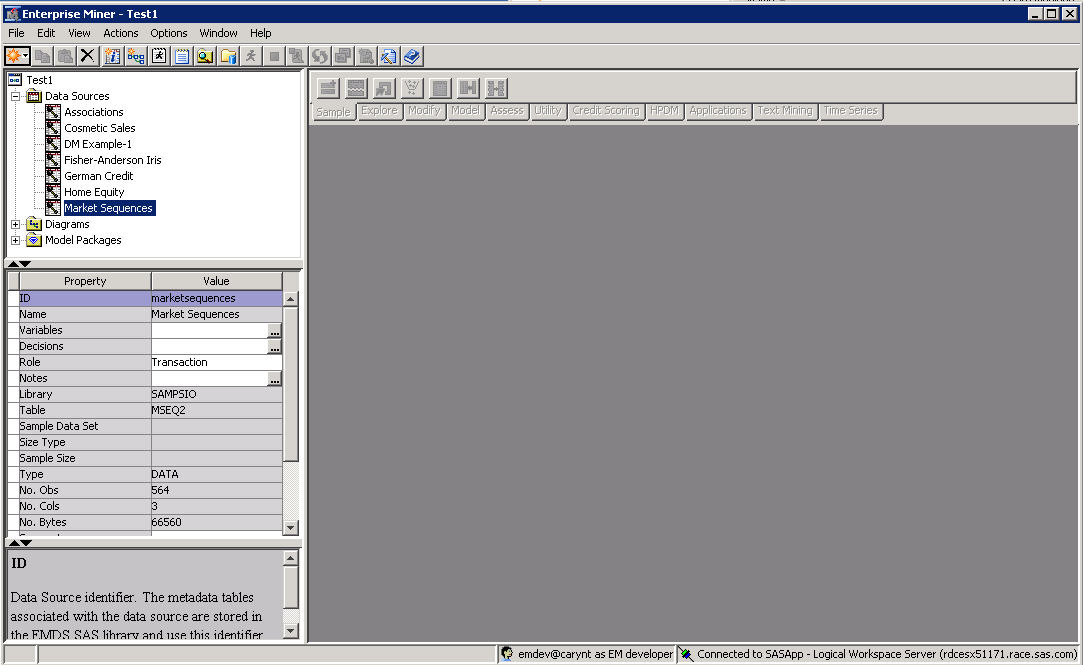Collapse the Data Sources tree node
This screenshot has height=665, width=1083.
(16, 96)
